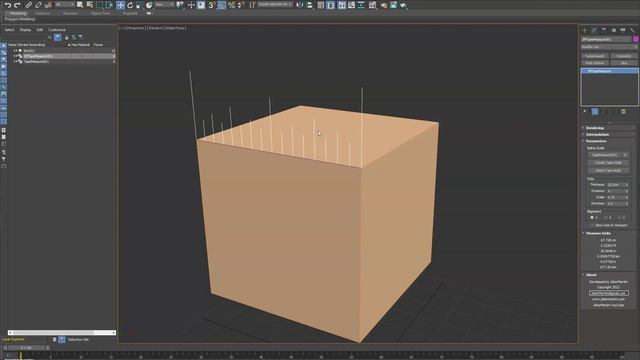Click the Slice modifier button
Screen dimensions: 640x360
pyautogui.click(x=624, y=63)
